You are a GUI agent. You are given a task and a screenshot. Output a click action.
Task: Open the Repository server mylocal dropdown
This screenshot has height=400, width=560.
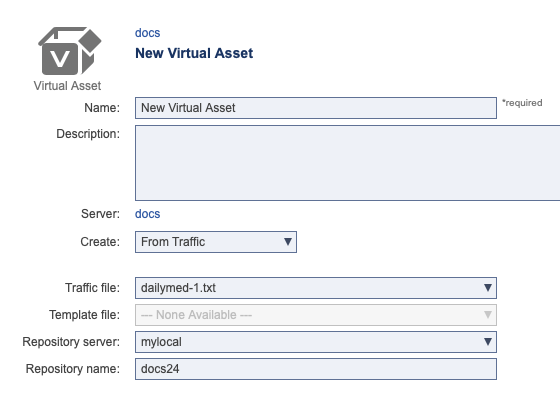(316, 342)
